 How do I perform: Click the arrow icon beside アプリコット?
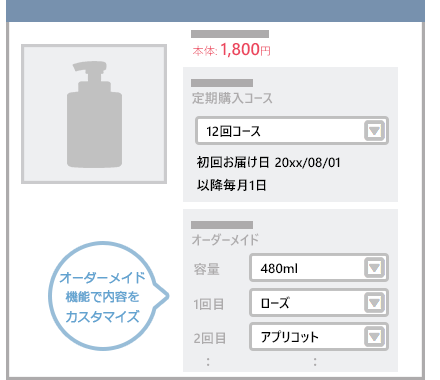(374, 337)
